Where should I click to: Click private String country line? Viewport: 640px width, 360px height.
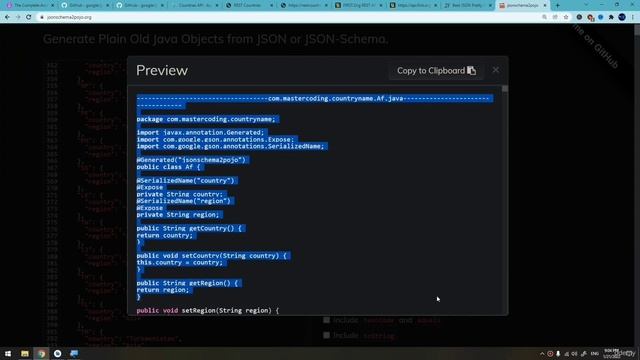pos(180,194)
